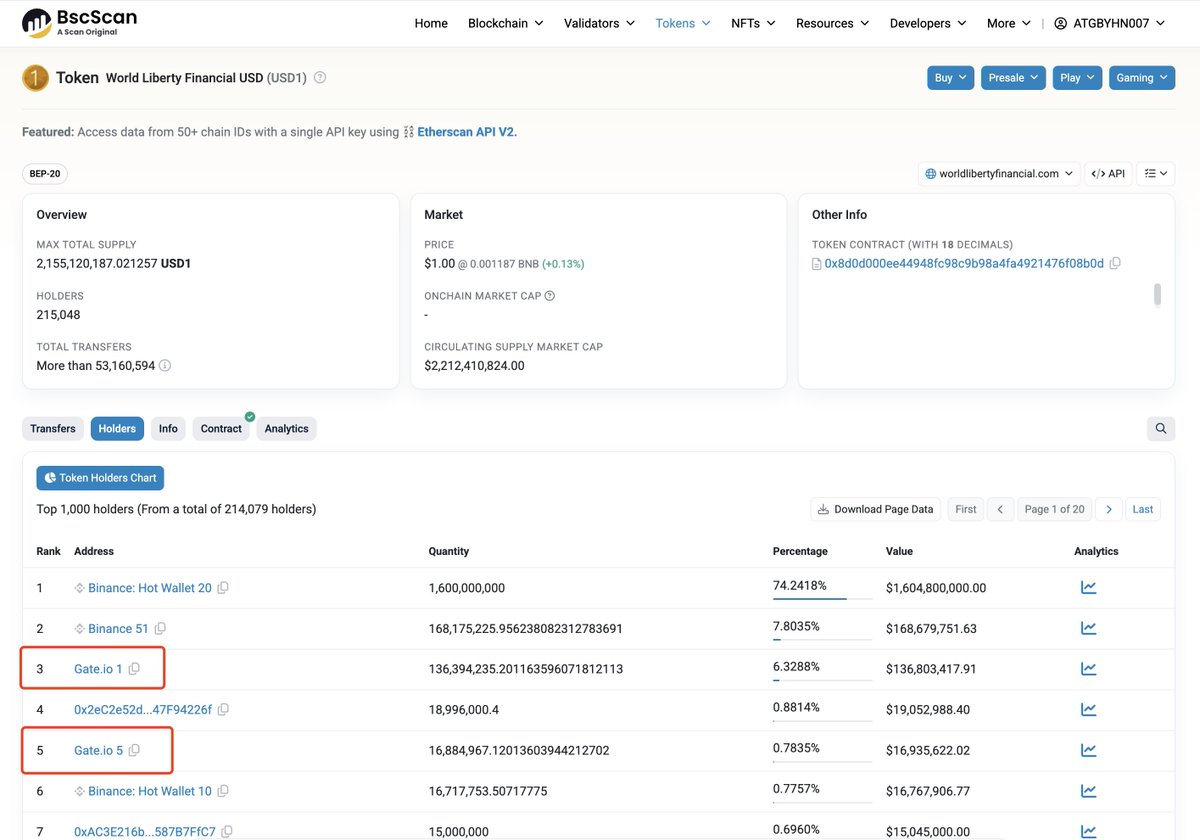This screenshot has width=1200, height=840.
Task: Open Binance: Hot Wallet 20 address
Action: tap(150, 588)
